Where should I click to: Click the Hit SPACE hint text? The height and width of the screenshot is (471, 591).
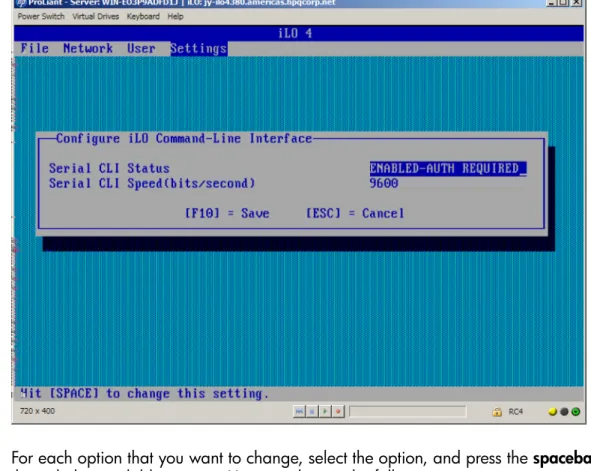(144, 394)
